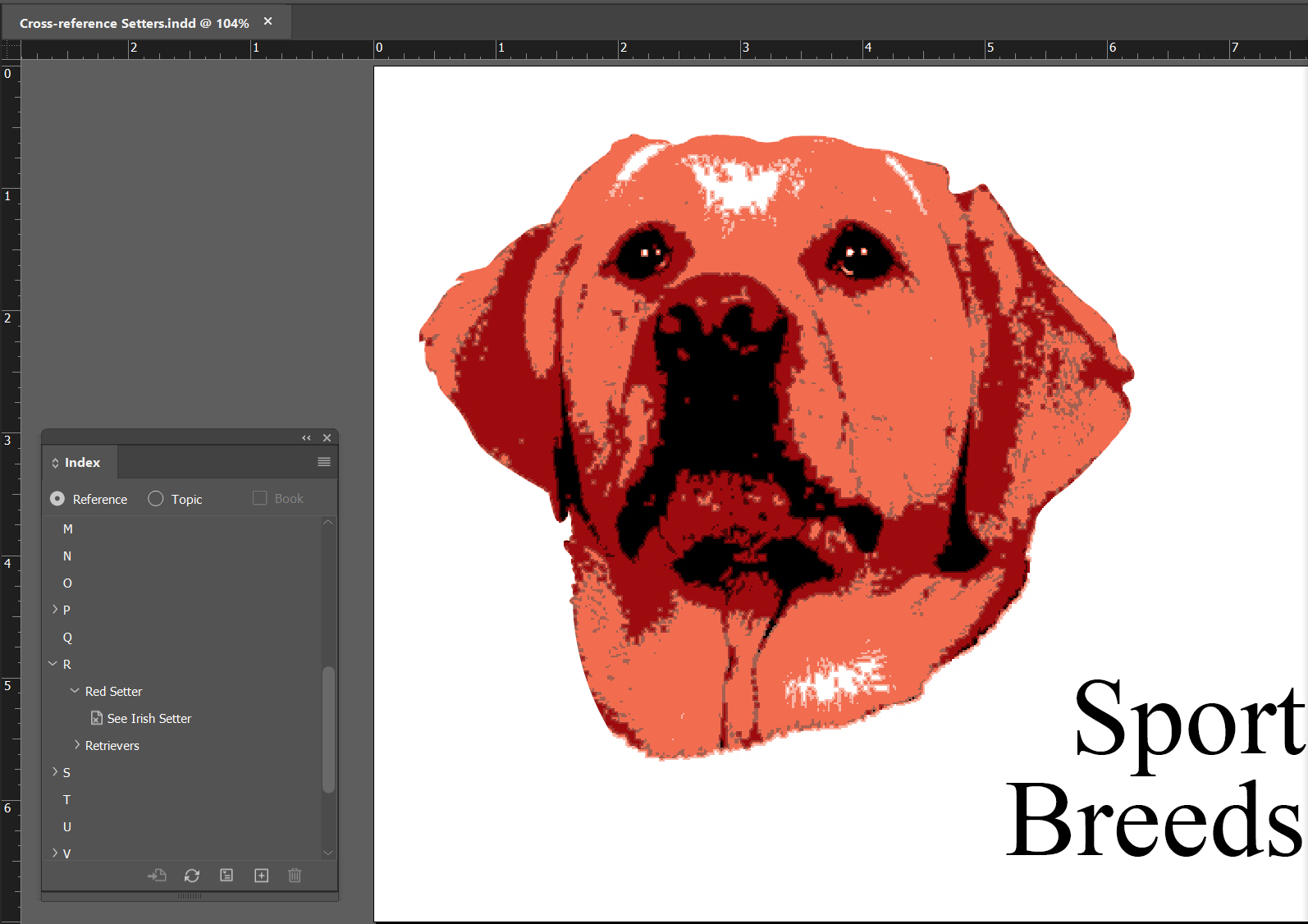Screen dimensions: 1308x924
Task: Toggle the Book checkbox
Action: pos(260,498)
